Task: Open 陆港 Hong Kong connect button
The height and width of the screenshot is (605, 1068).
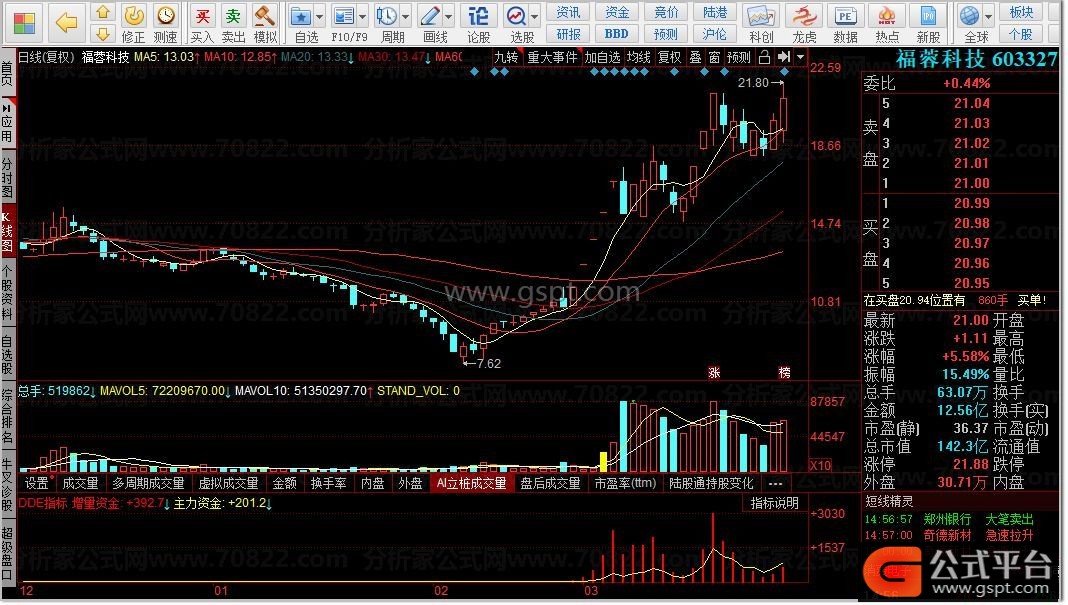Action: pos(714,13)
